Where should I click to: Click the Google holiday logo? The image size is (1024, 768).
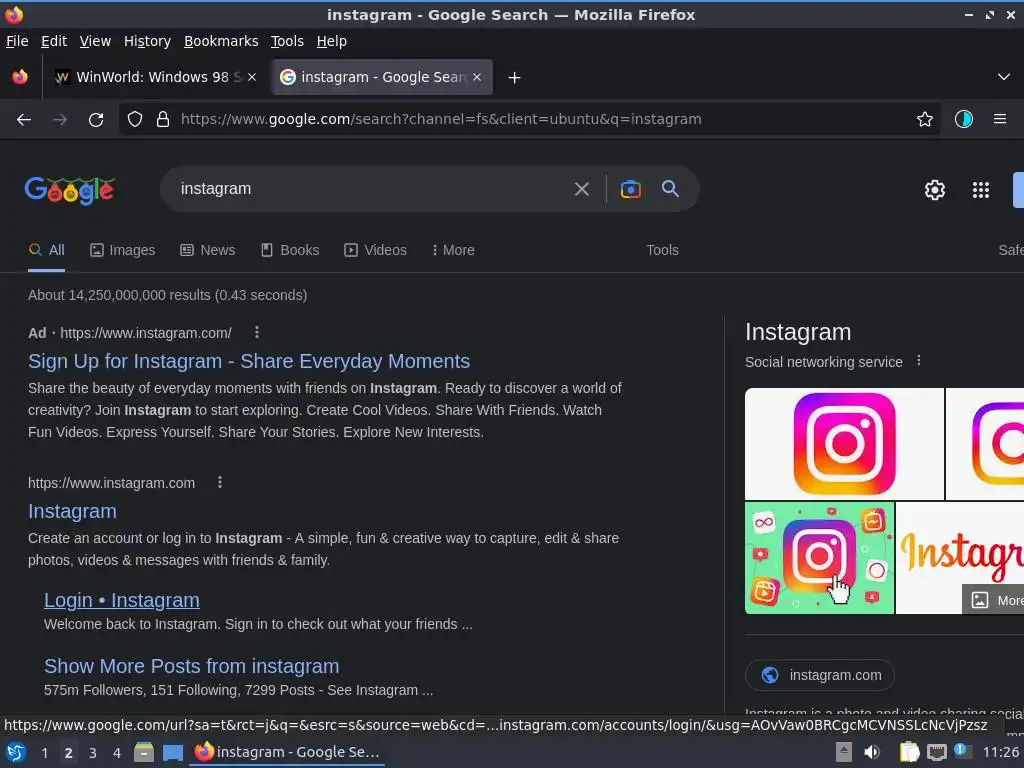(x=70, y=190)
